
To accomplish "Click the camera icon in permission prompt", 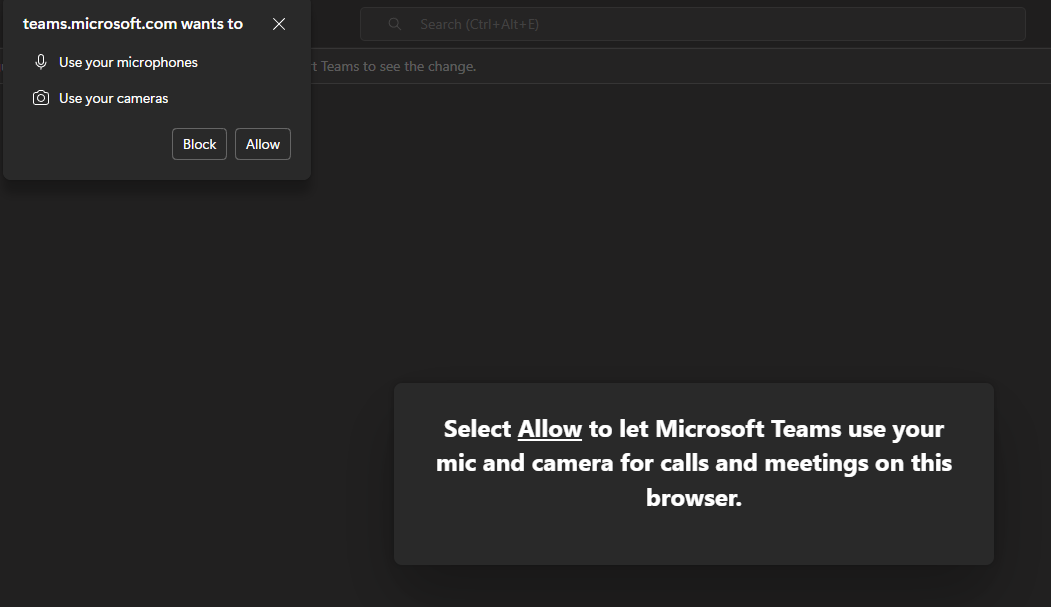I will point(41,98).
